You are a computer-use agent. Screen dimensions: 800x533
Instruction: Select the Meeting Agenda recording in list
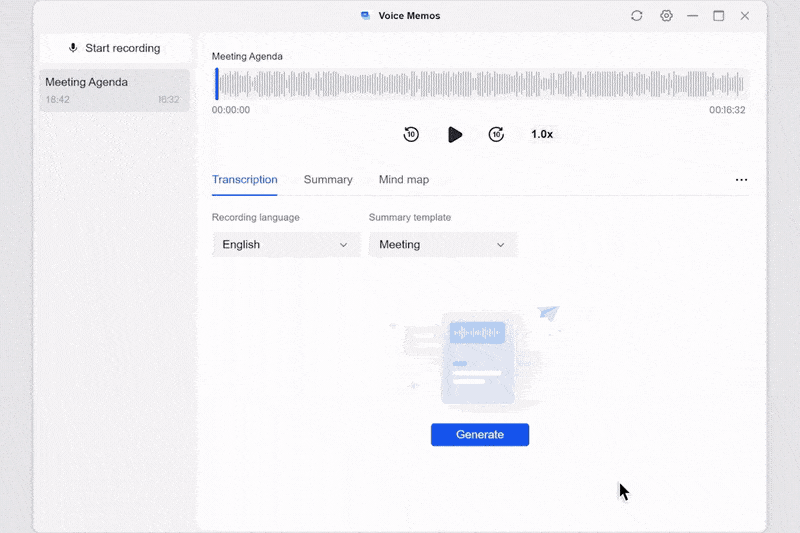pyautogui.click(x=115, y=90)
